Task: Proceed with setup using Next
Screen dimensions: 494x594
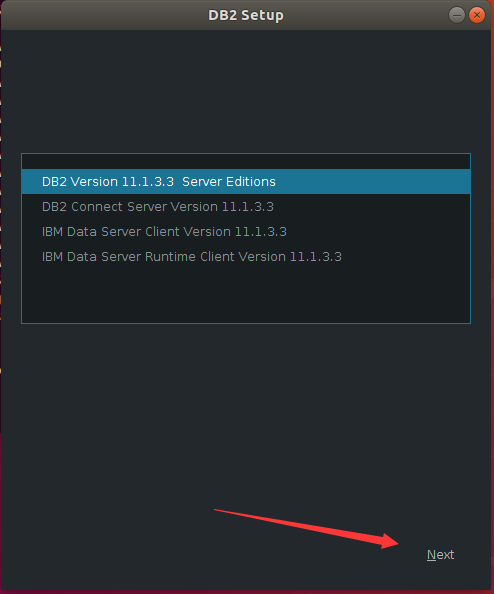Action: pyautogui.click(x=440, y=555)
